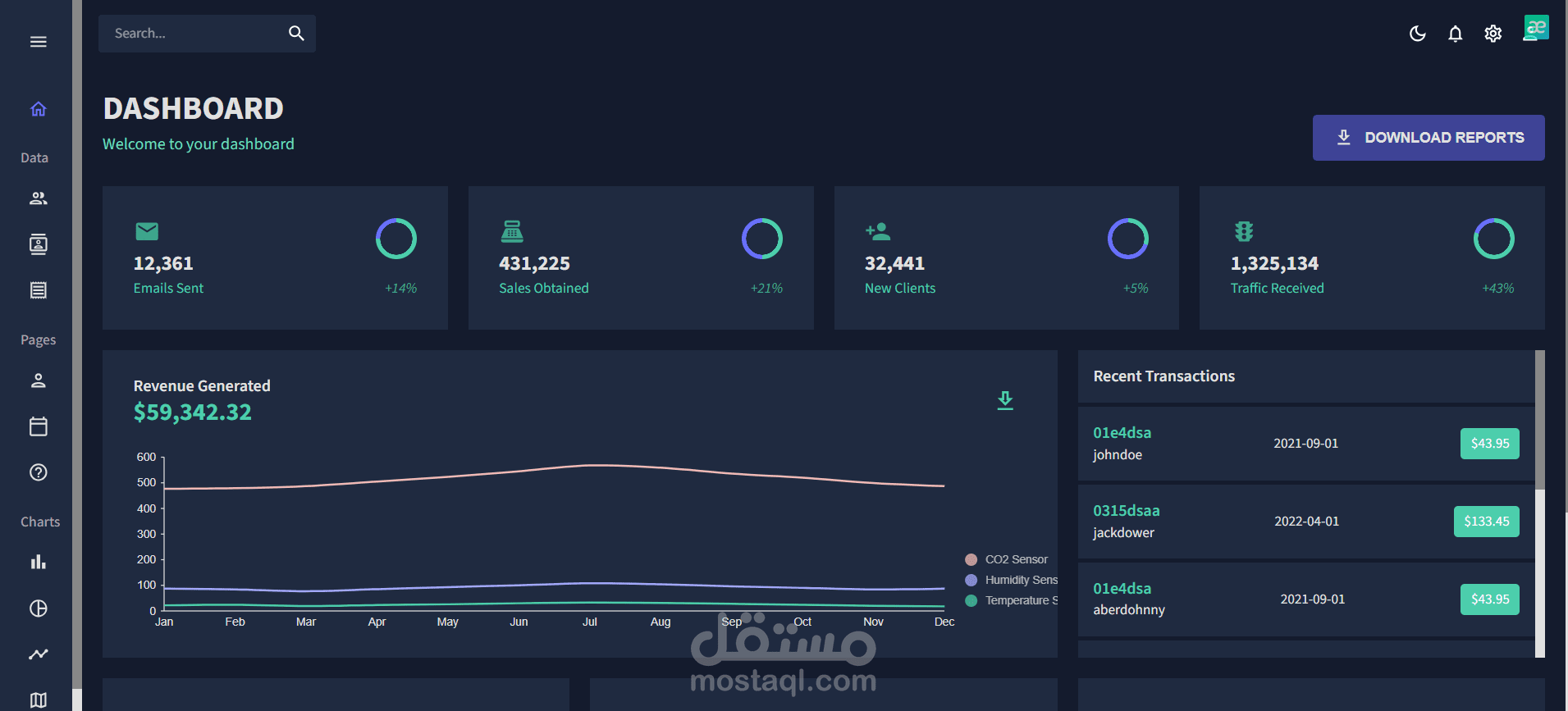Click the Traffic Received progress ring

tap(1494, 239)
